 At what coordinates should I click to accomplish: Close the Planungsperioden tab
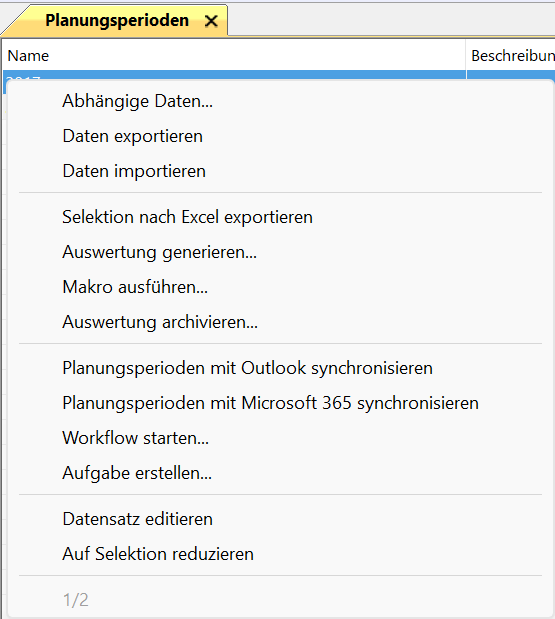[x=211, y=21]
